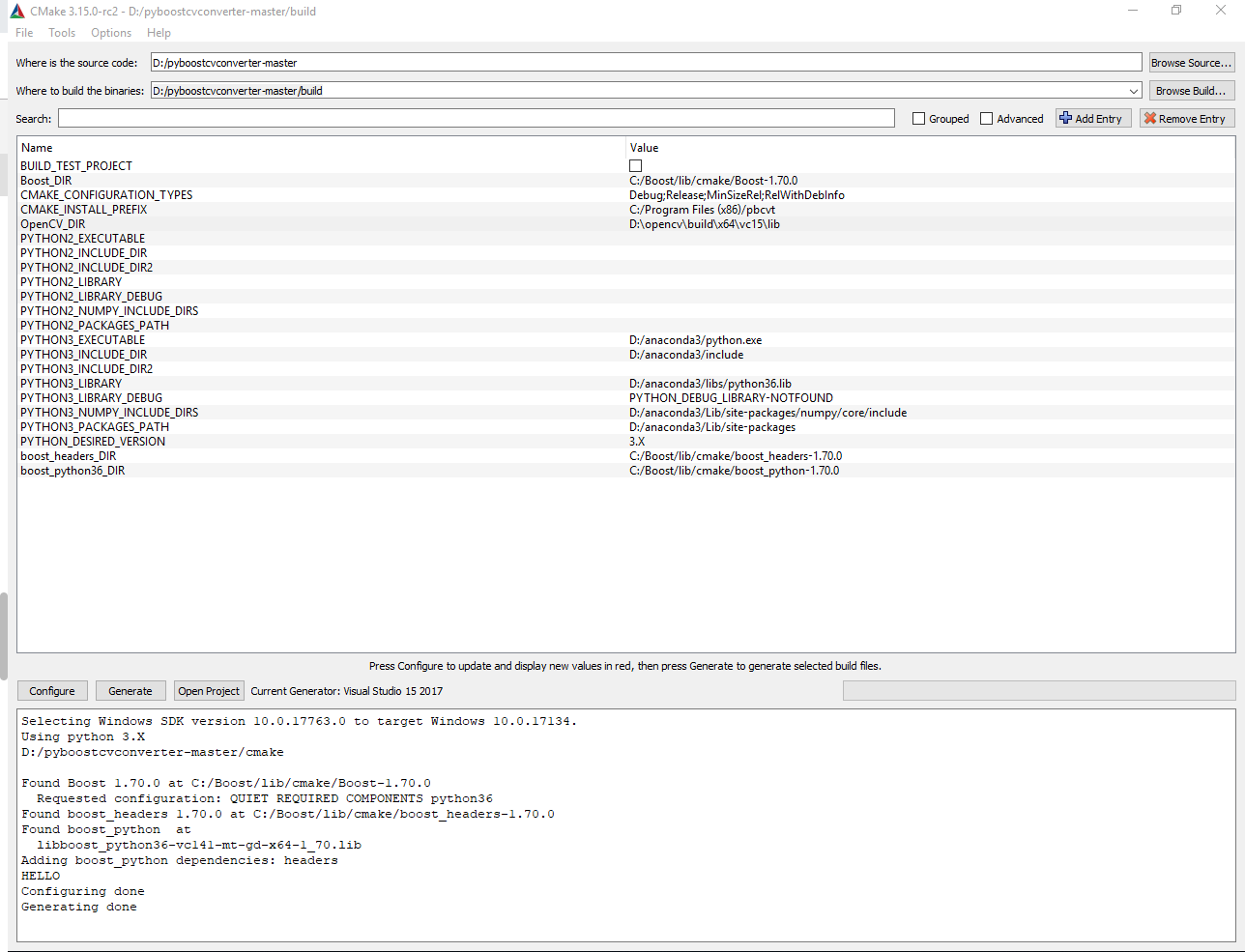This screenshot has width=1245, height=952.
Task: Select the PYTHON2_LIBRARY_DEBUG row
Action: (626, 297)
